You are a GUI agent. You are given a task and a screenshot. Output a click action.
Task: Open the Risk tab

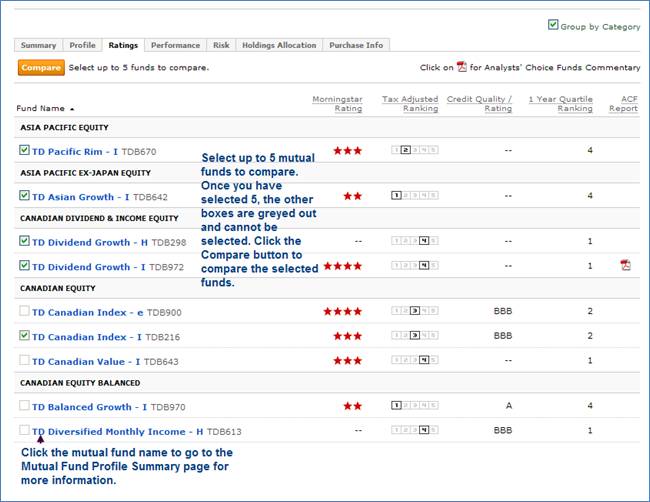(221, 45)
